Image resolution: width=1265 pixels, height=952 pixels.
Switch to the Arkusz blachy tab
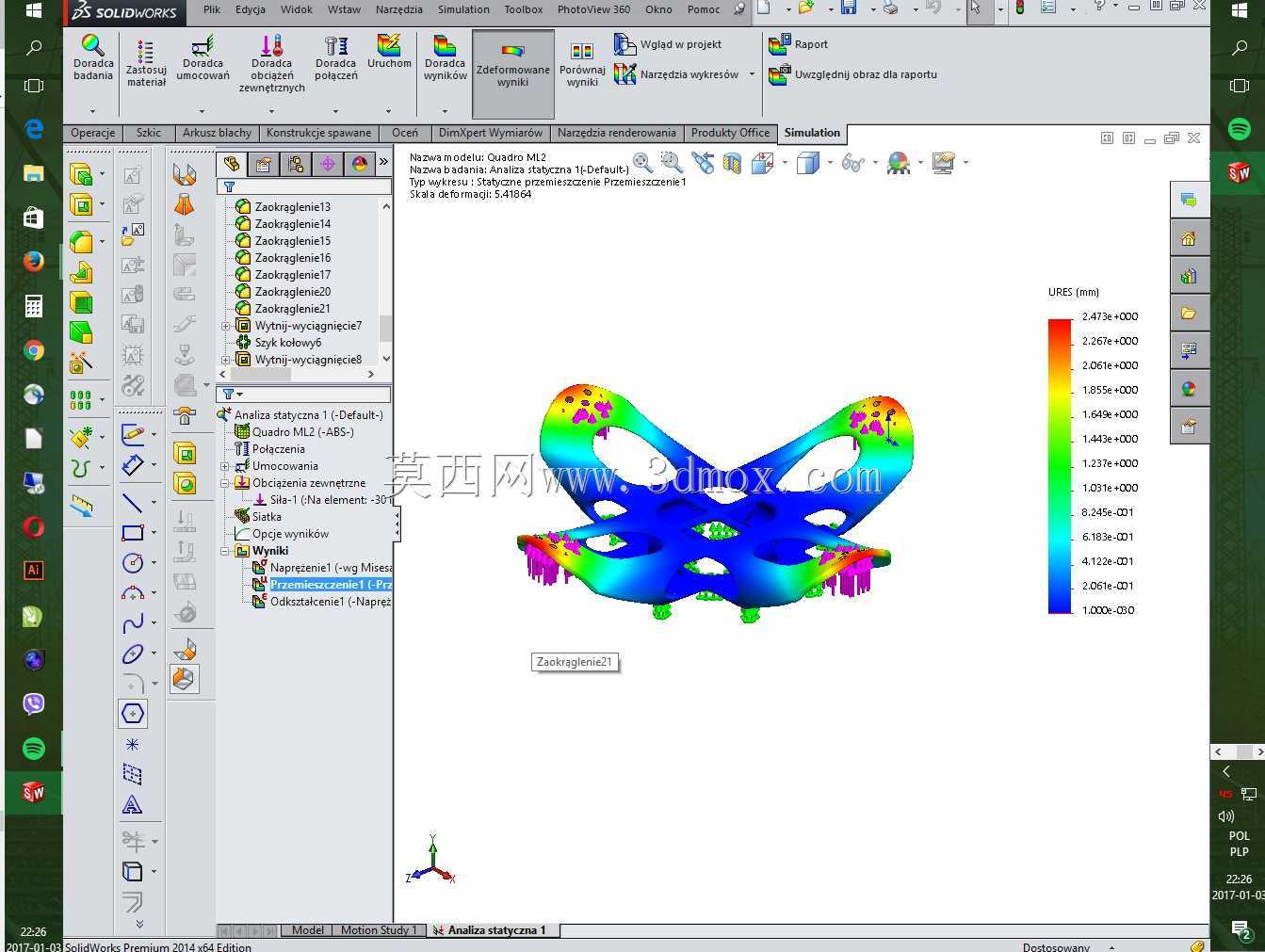(x=217, y=133)
